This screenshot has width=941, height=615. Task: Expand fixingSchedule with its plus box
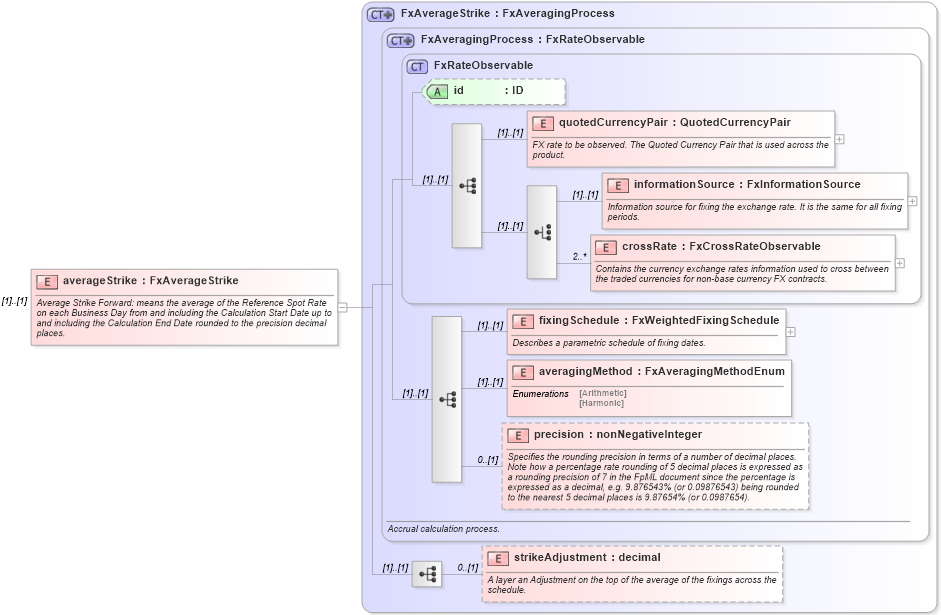[x=791, y=331]
